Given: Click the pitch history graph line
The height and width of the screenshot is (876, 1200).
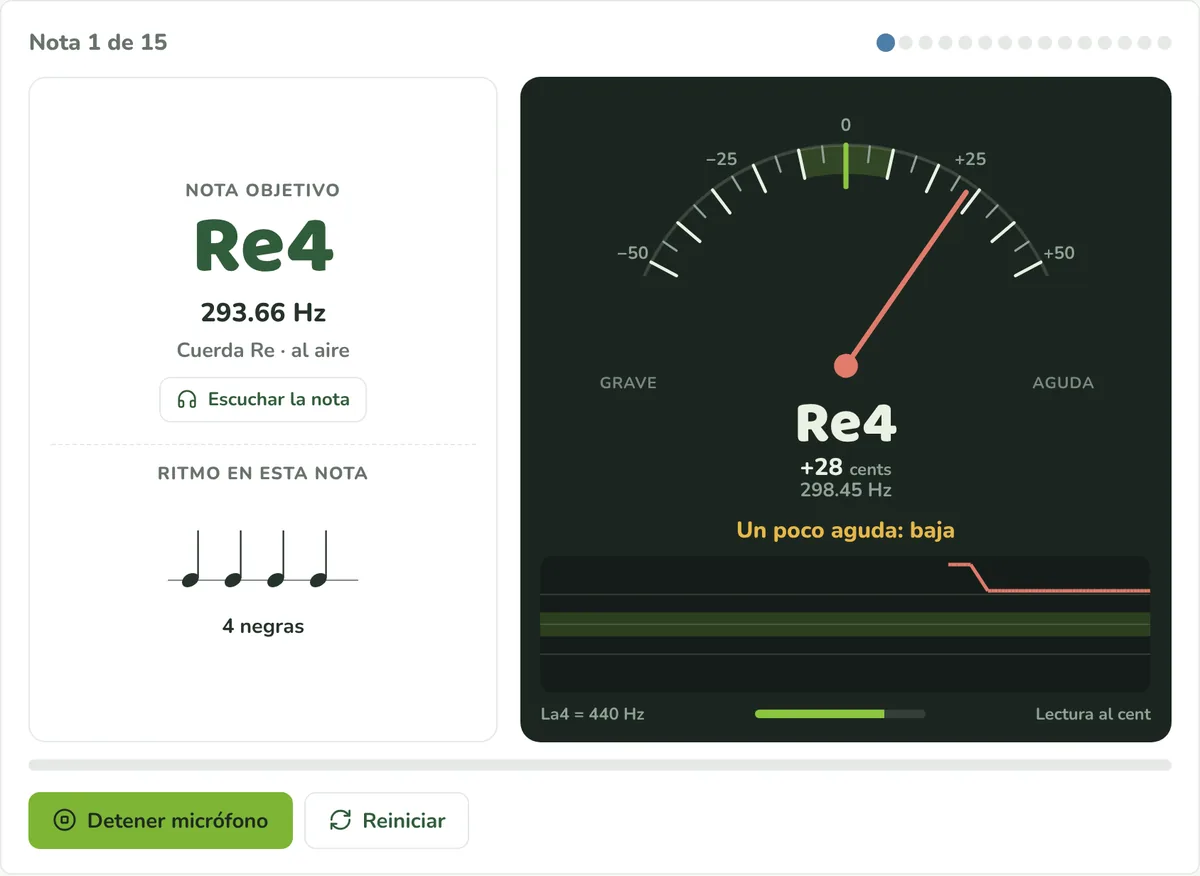Looking at the screenshot, I should [1048, 579].
